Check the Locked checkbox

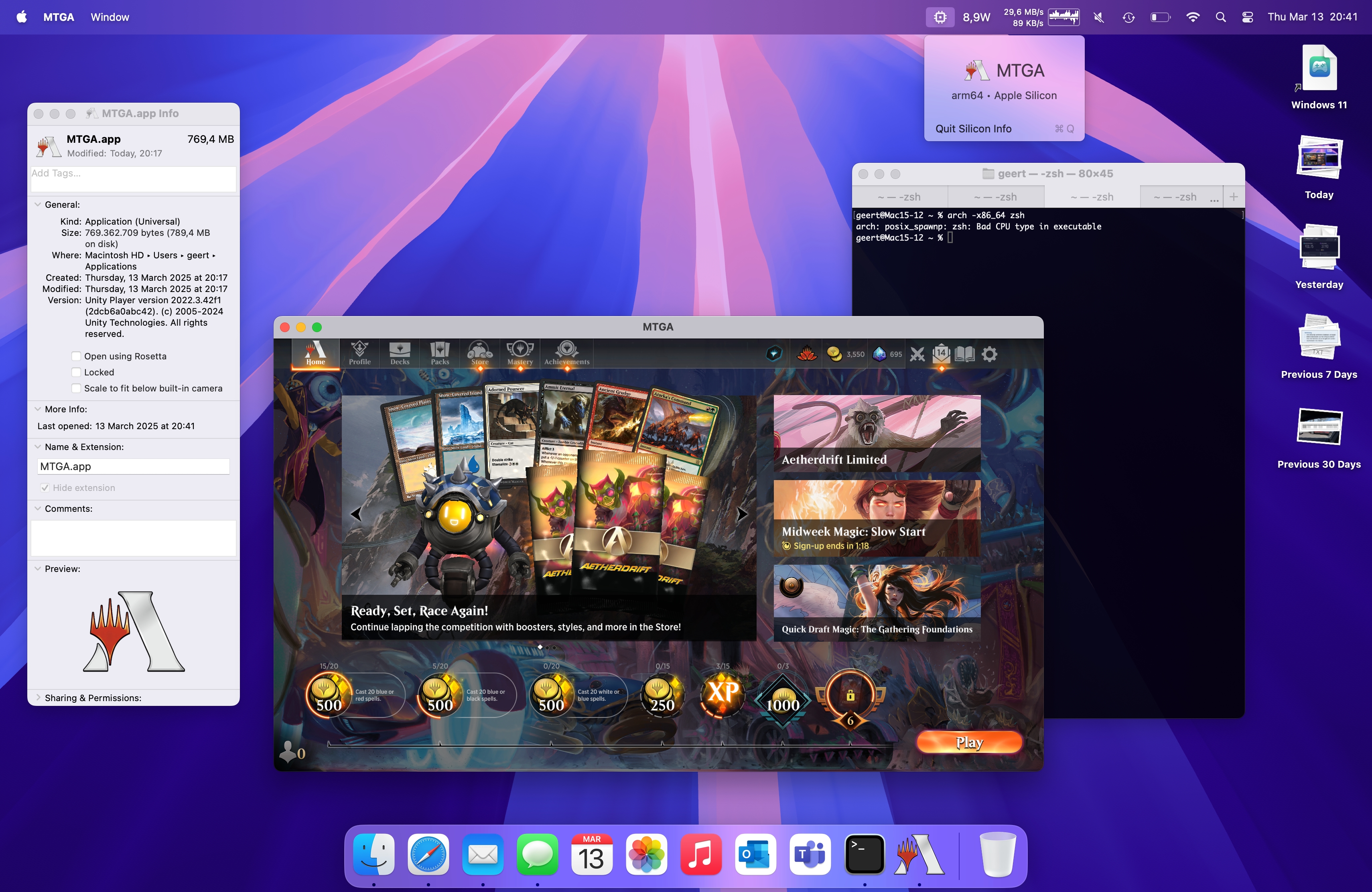76,372
